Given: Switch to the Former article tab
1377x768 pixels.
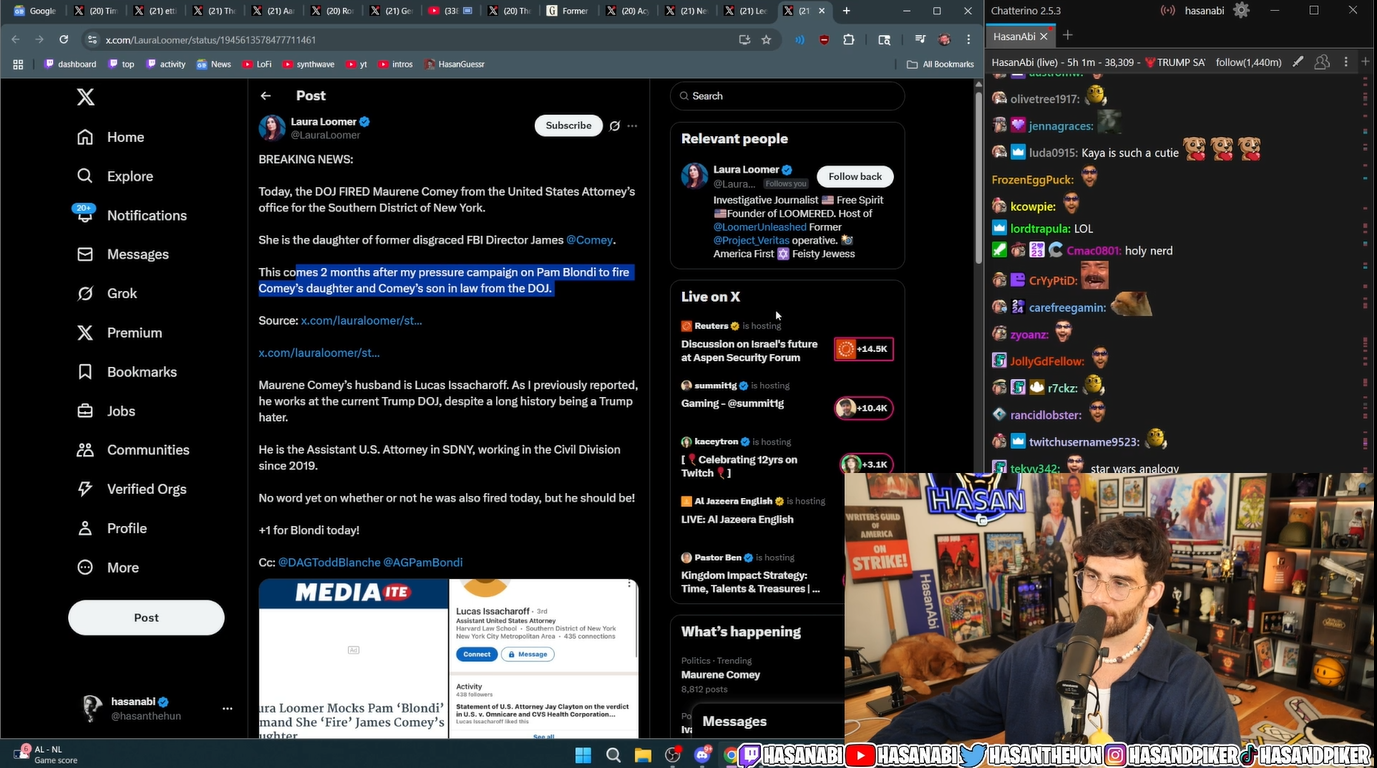Looking at the screenshot, I should point(567,11).
